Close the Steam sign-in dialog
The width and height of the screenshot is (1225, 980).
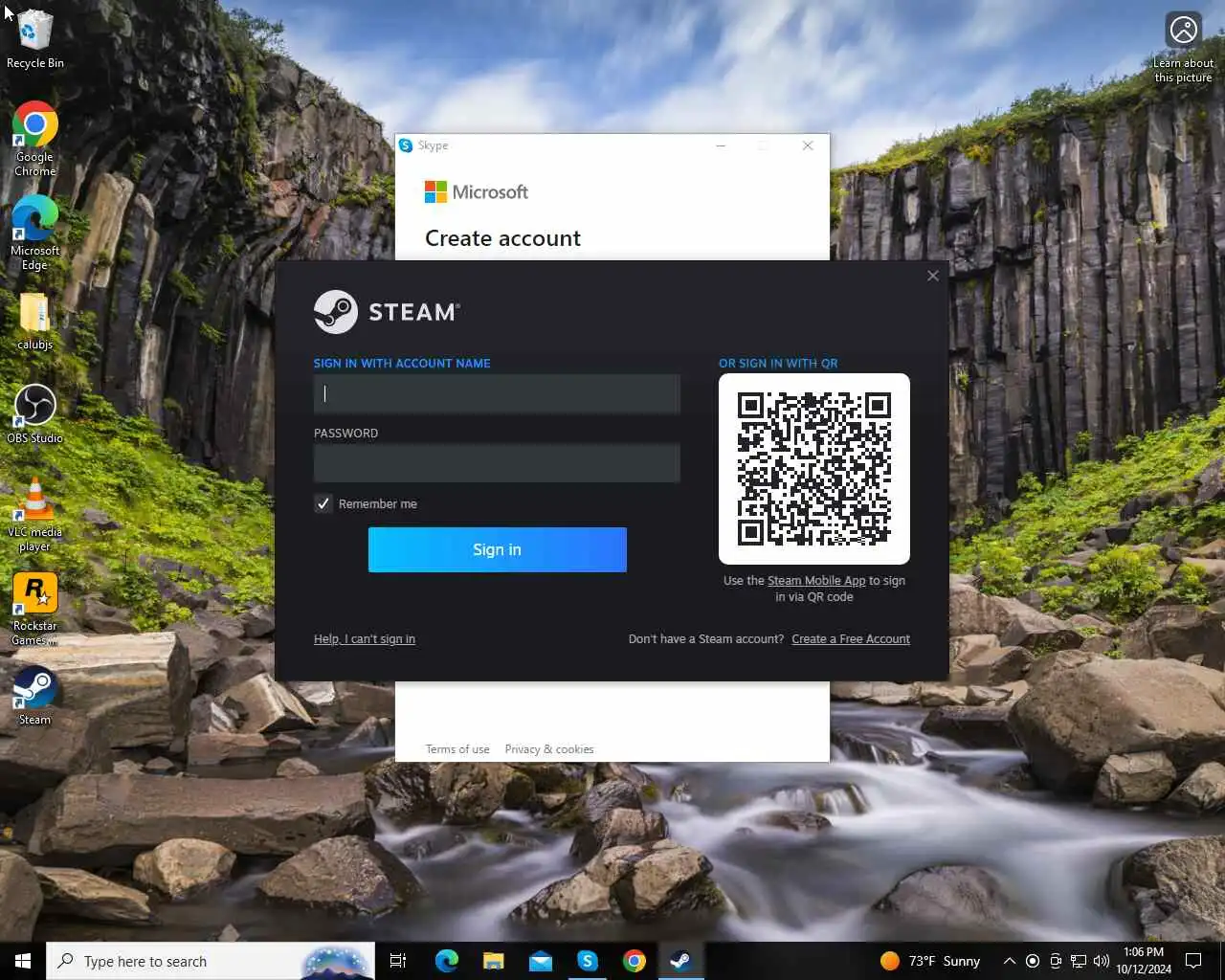(933, 276)
